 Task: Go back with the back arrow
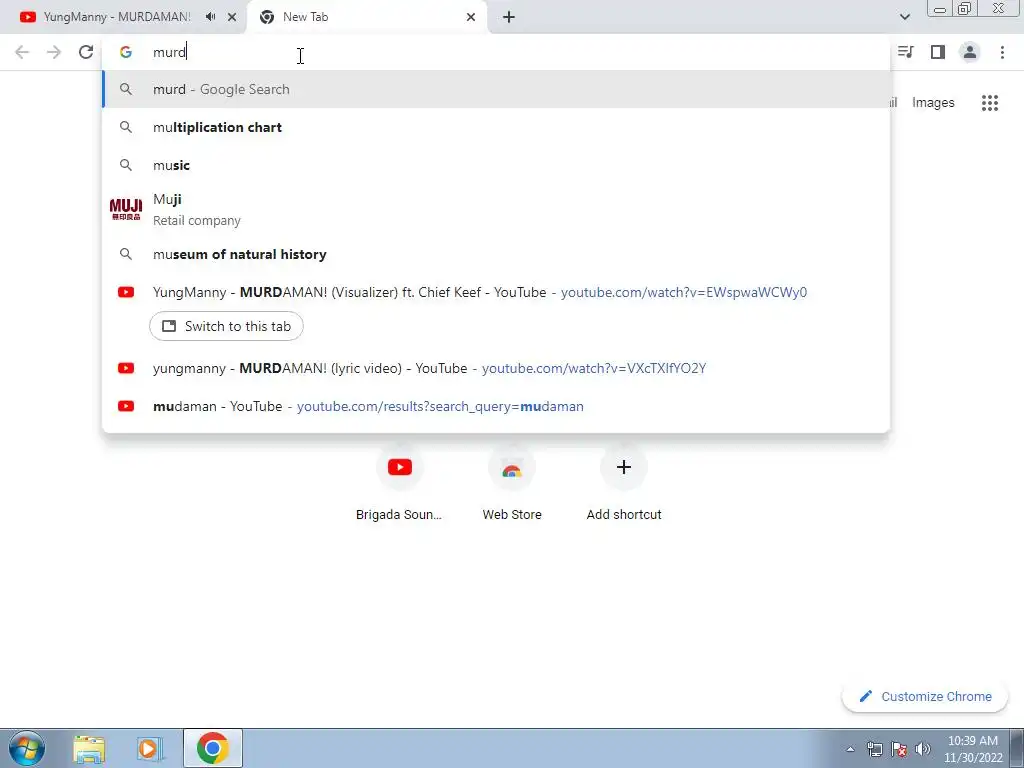click(22, 52)
